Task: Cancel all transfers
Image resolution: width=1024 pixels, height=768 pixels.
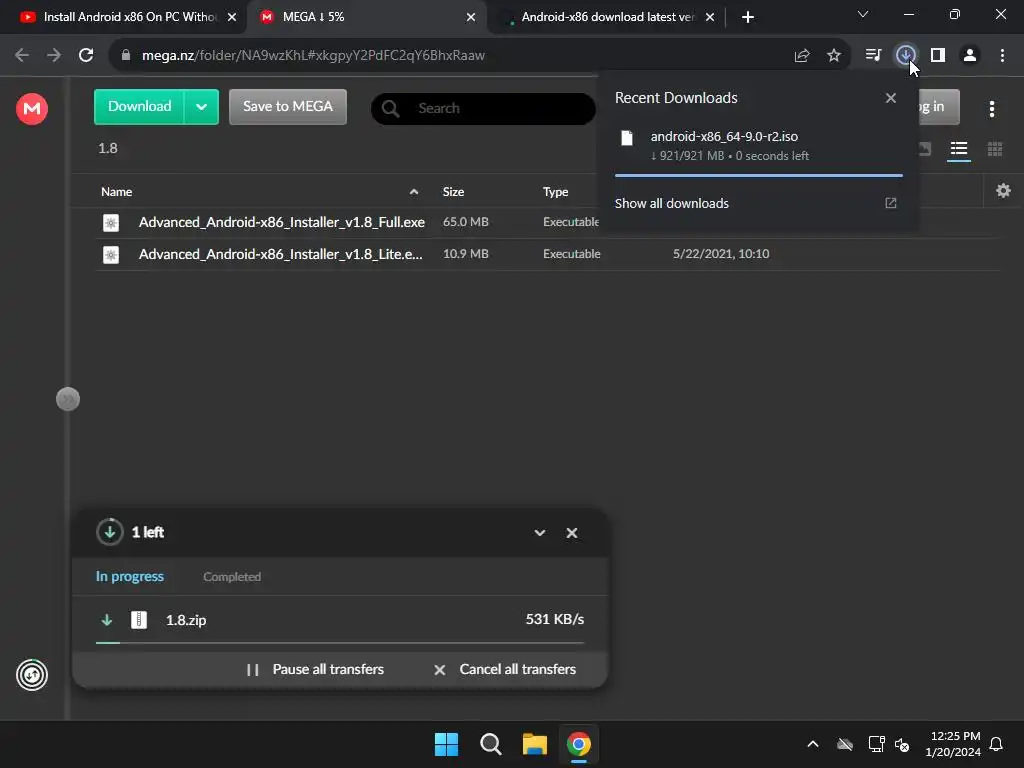Action: pos(505,669)
